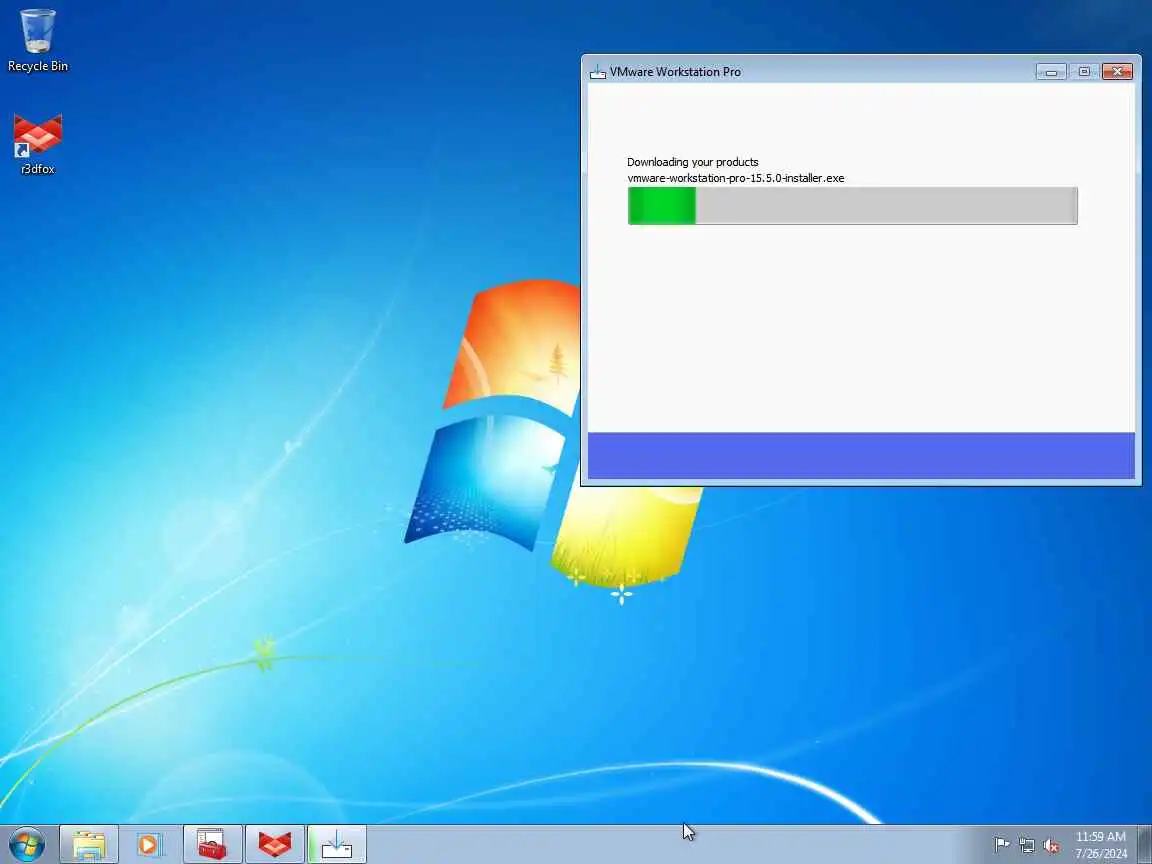
Task: Click the green download progress bar
Action: point(852,206)
